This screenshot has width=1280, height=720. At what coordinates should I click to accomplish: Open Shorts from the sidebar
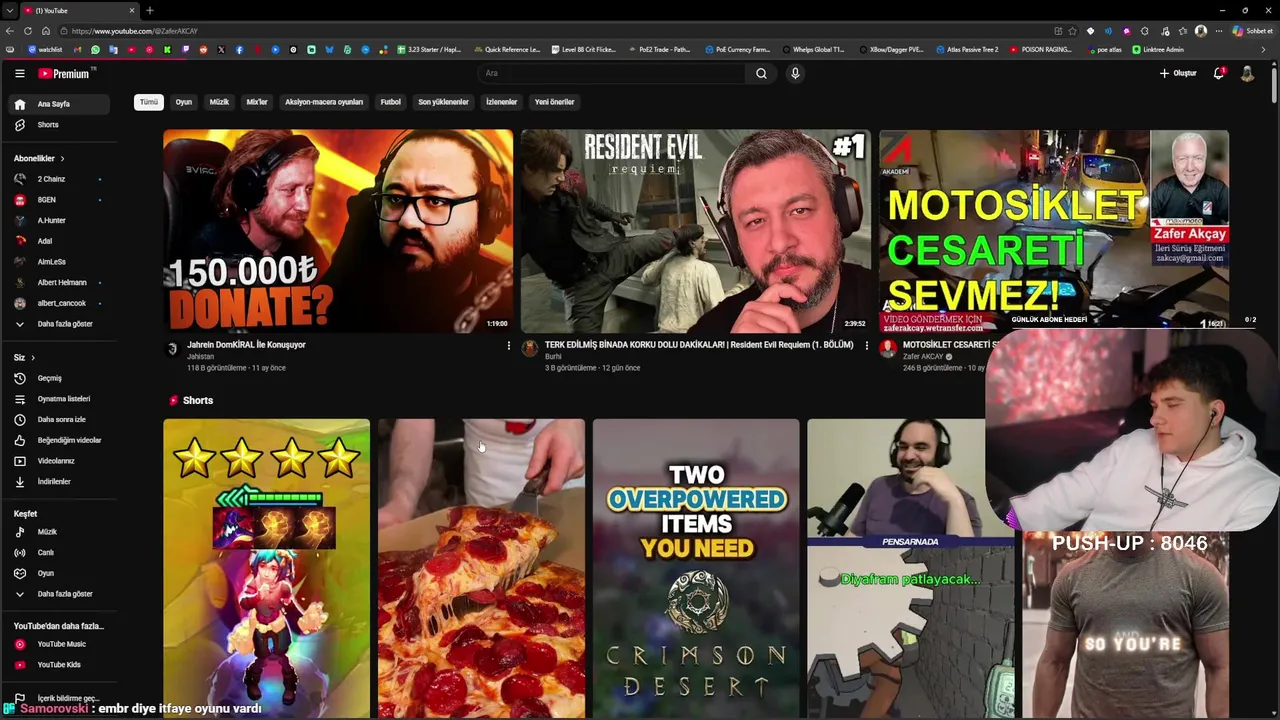tap(60, 125)
